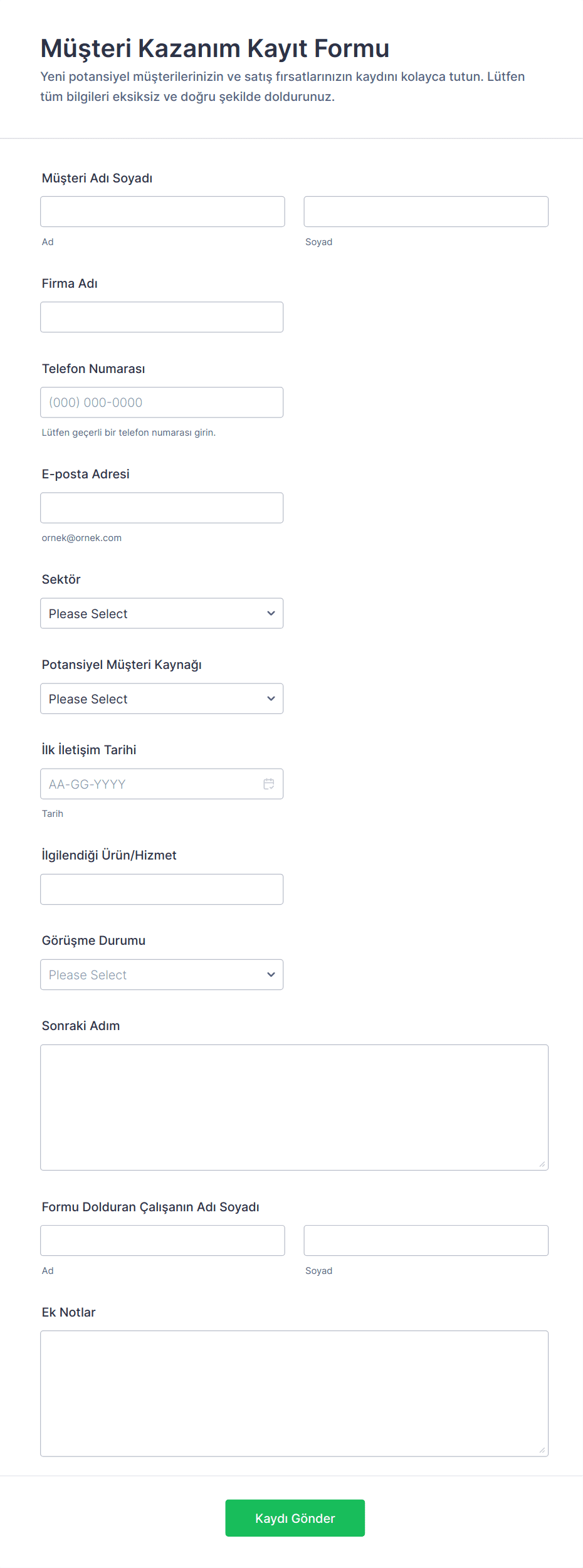This screenshot has width=583, height=1568.
Task: Click the Müşteri Kazanım Kayıt Formu heading
Action: click(215, 48)
